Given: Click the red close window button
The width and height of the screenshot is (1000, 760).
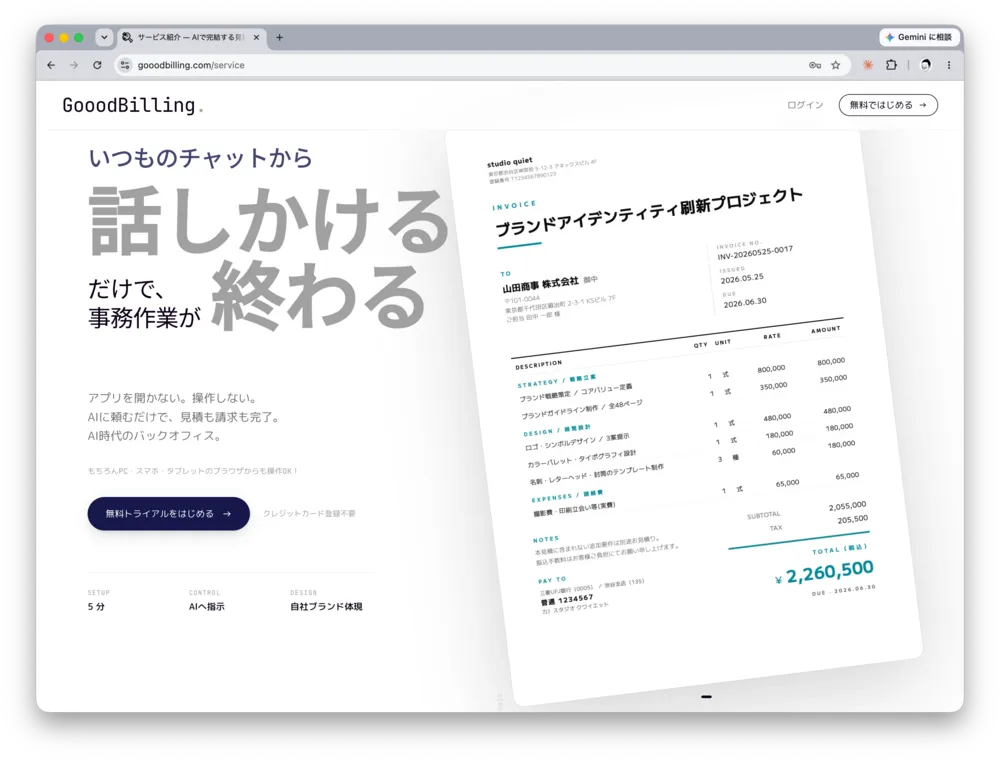Looking at the screenshot, I should click(x=49, y=38).
